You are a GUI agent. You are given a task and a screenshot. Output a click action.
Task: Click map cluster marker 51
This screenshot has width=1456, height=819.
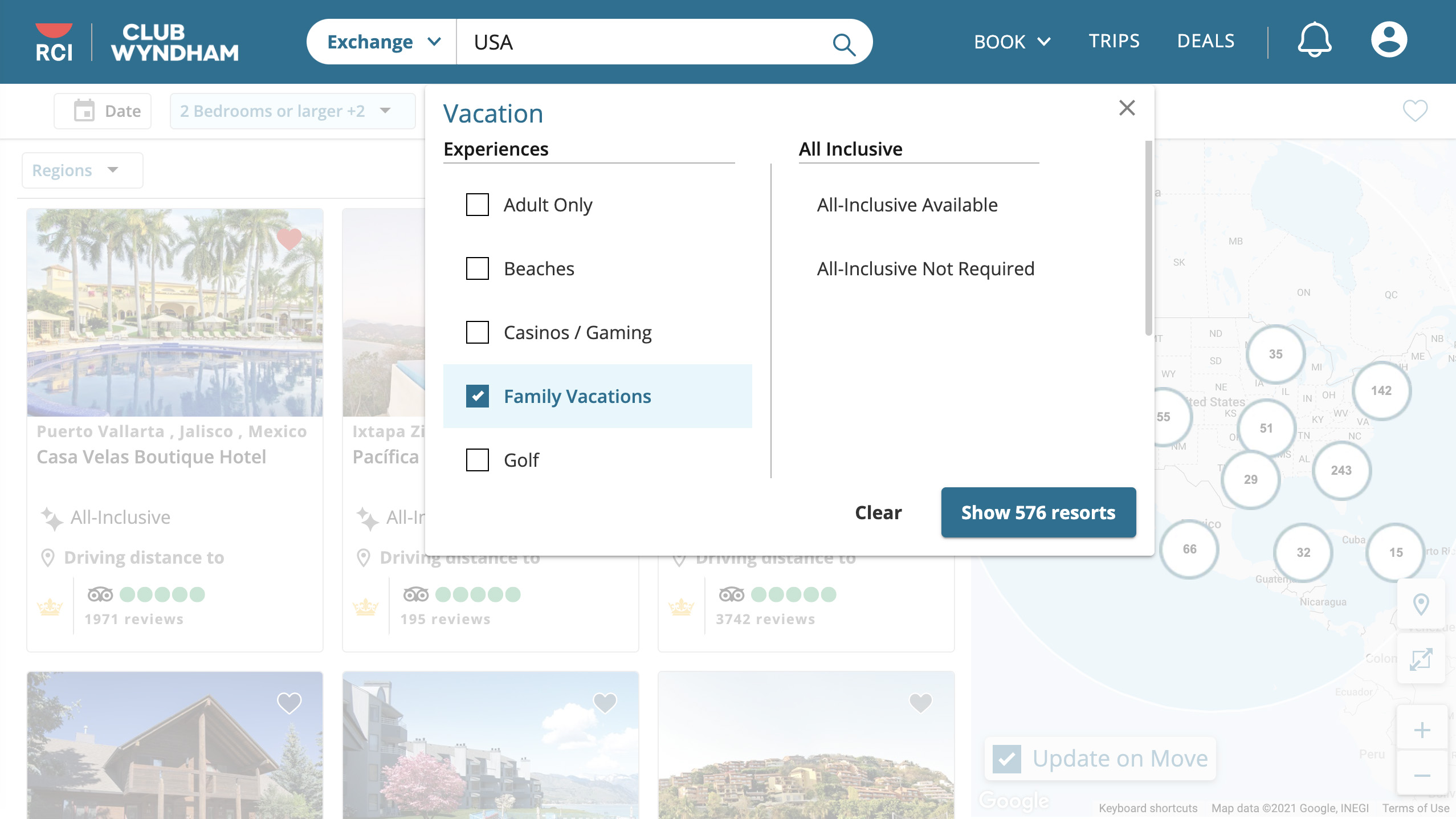(x=1266, y=428)
